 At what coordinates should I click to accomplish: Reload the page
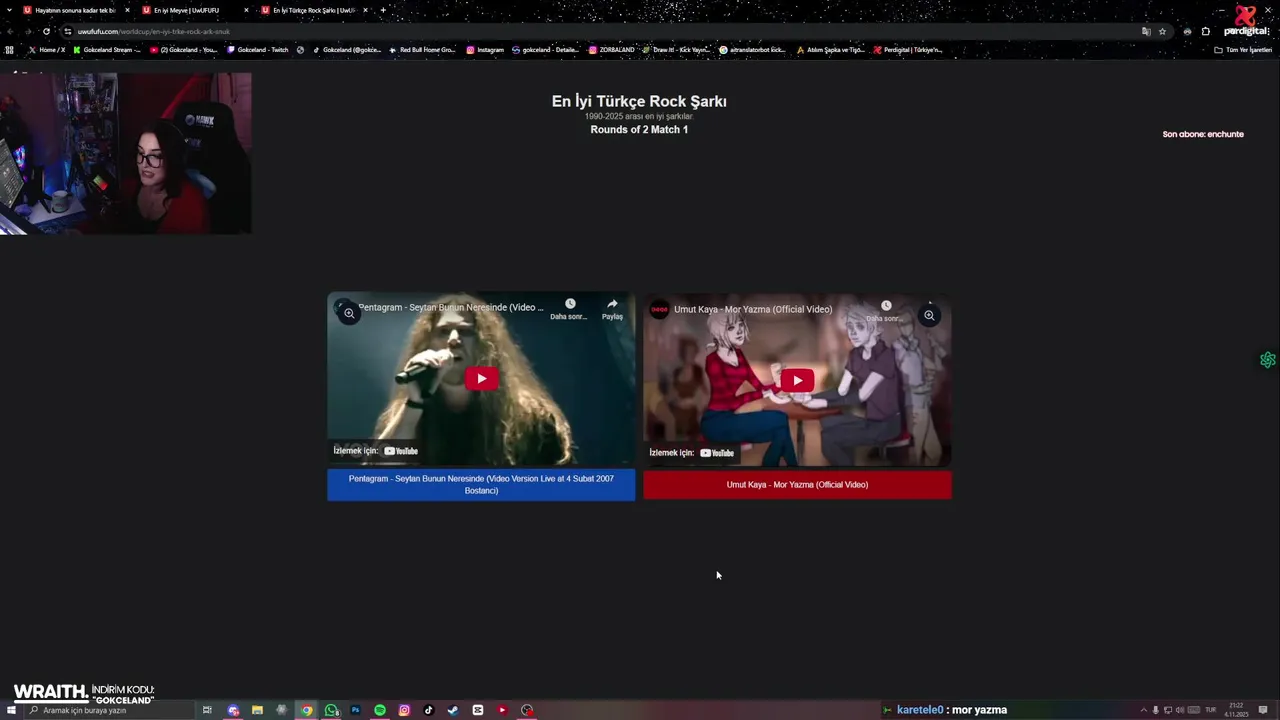(x=46, y=31)
